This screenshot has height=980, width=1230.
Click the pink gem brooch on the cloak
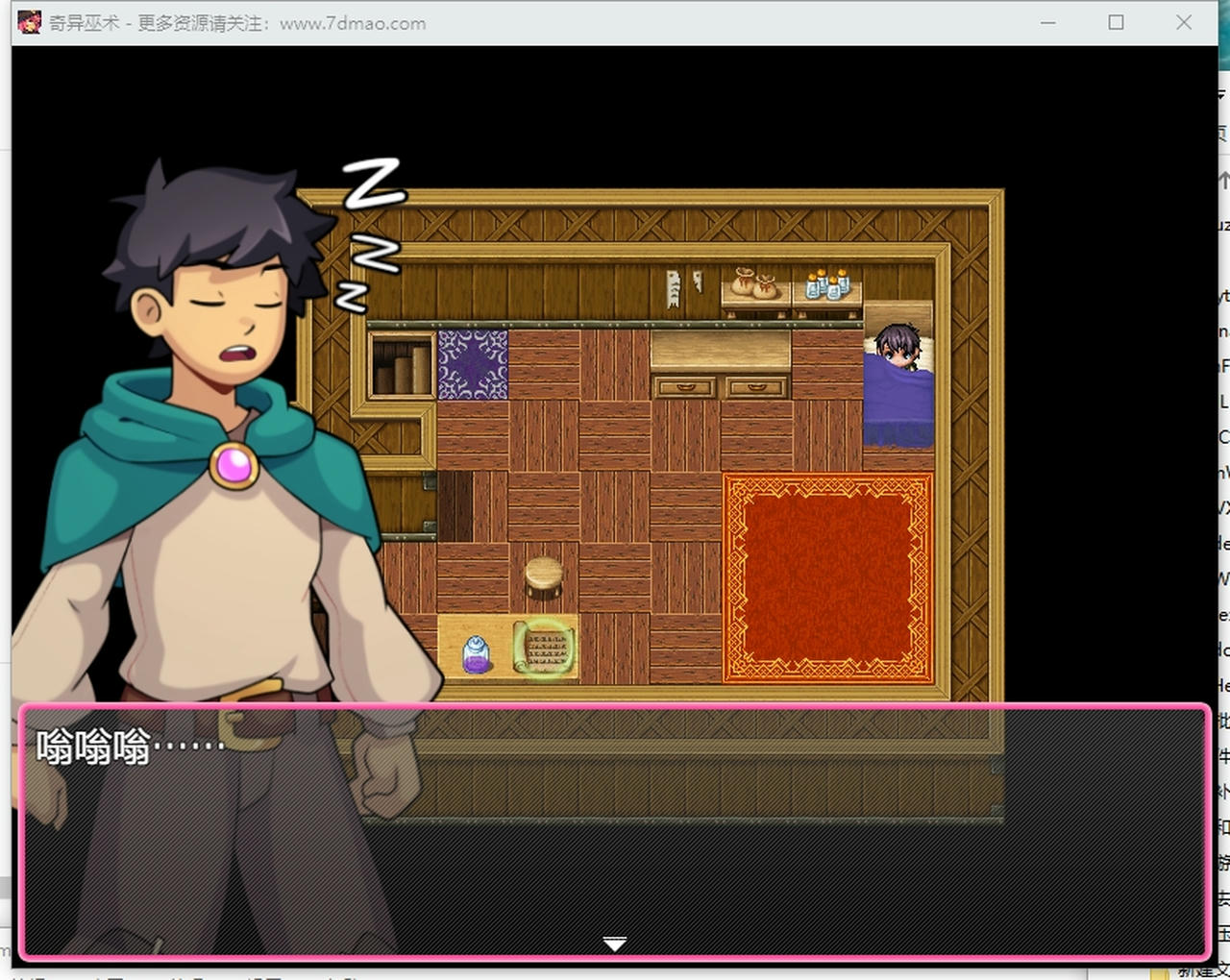click(x=234, y=466)
